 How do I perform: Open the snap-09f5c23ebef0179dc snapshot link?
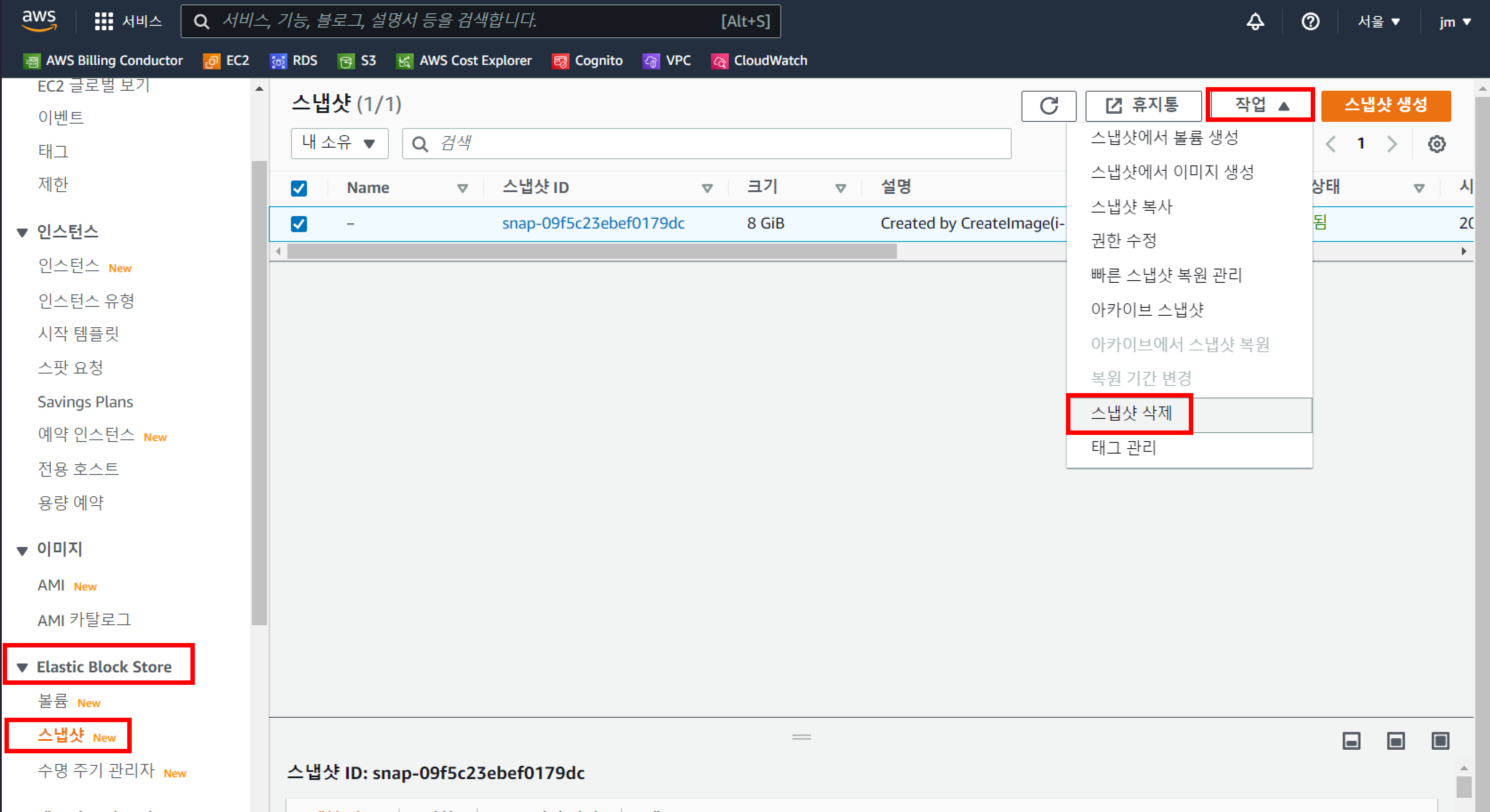tap(593, 224)
